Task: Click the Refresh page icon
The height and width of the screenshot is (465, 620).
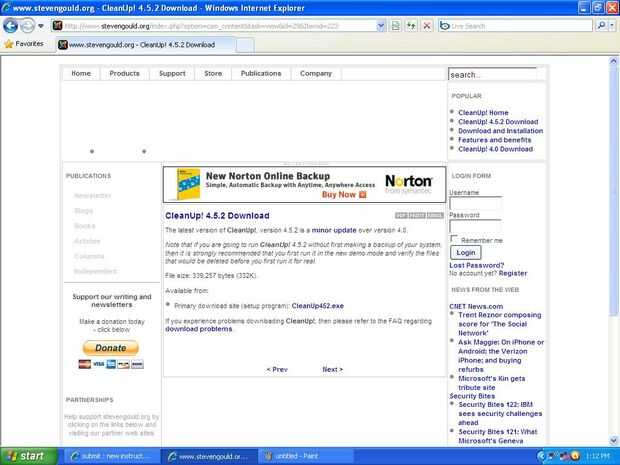Action: pyautogui.click(x=411, y=26)
